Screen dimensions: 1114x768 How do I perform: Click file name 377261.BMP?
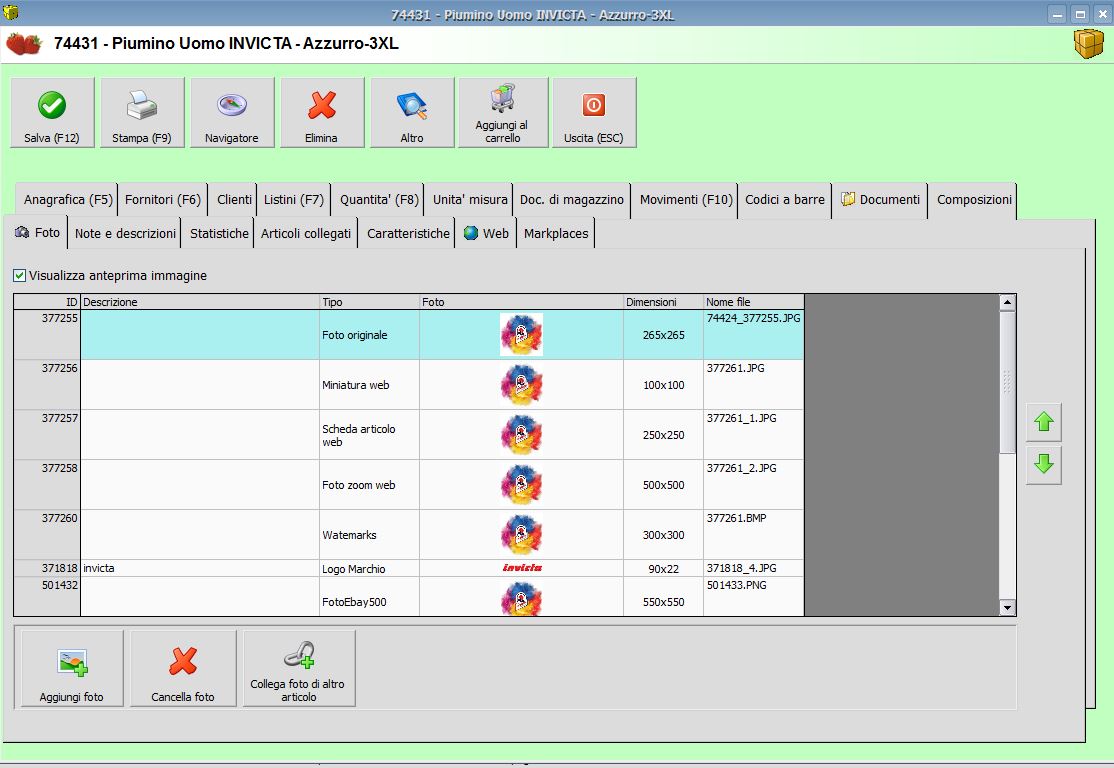tap(736, 518)
